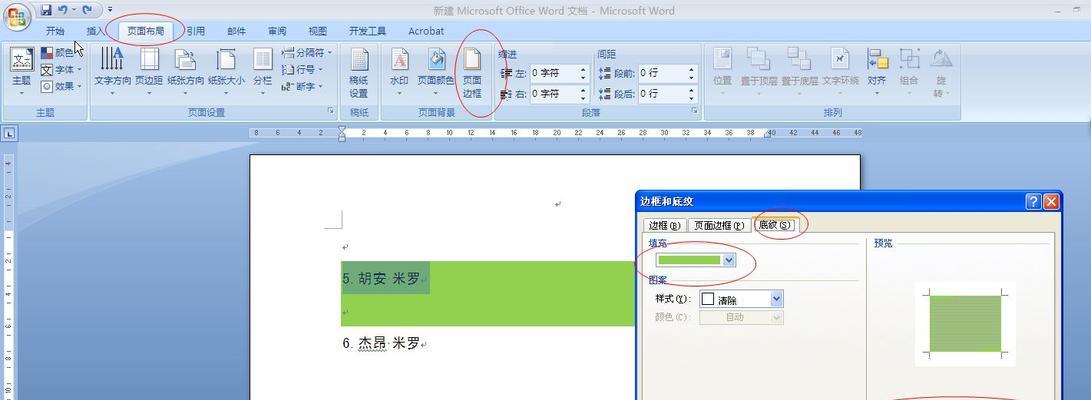The height and width of the screenshot is (400, 1091).
Task: Open the 页面设置 page setup dialog launcher
Action: click(x=330, y=111)
